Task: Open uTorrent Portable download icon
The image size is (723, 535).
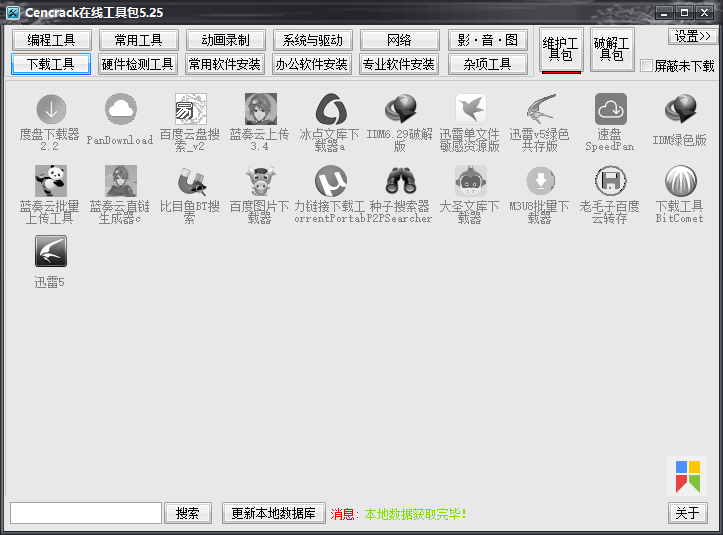Action: (x=331, y=181)
